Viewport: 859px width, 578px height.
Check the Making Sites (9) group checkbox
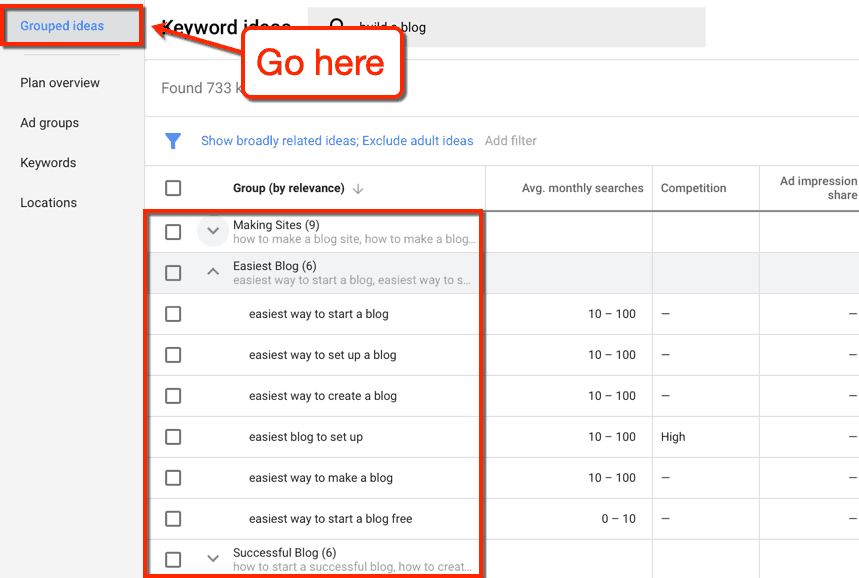coord(173,231)
